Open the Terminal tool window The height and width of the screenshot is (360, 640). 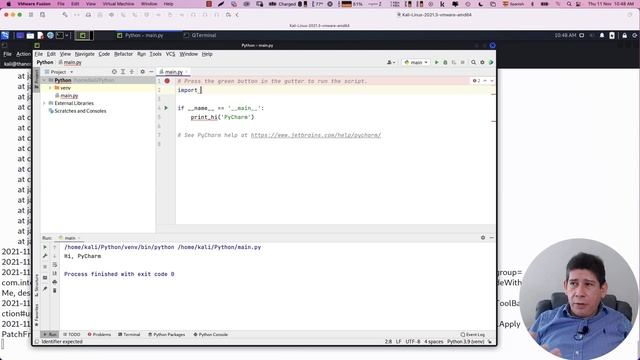129,334
